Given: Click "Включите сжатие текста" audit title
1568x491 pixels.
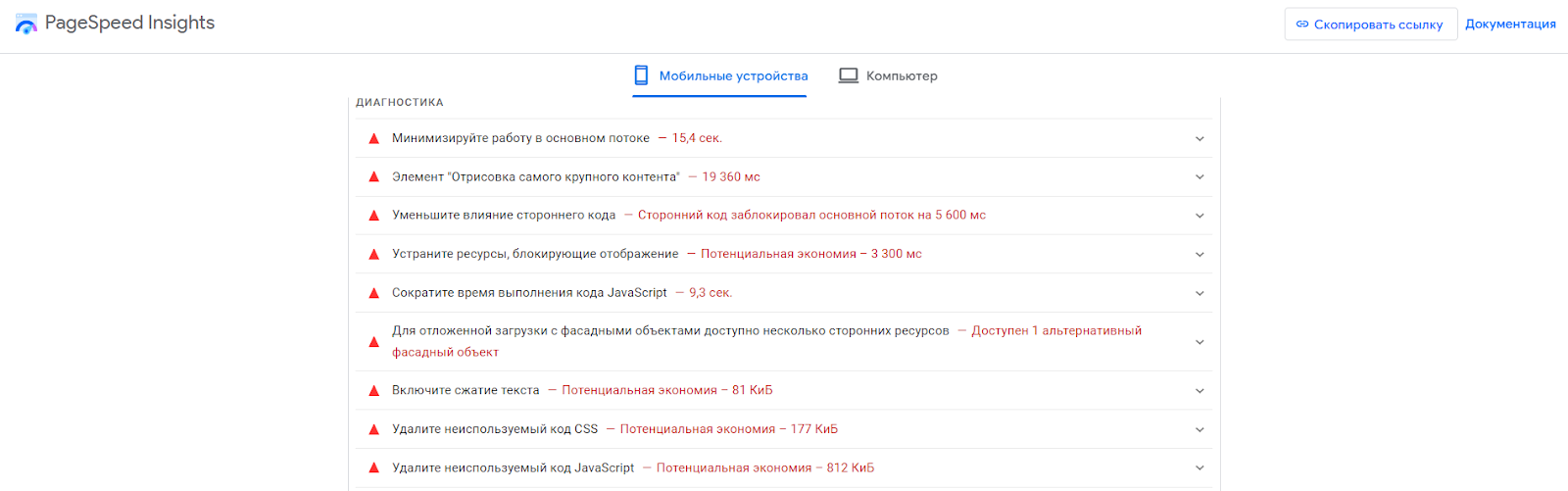Looking at the screenshot, I should point(465,390).
